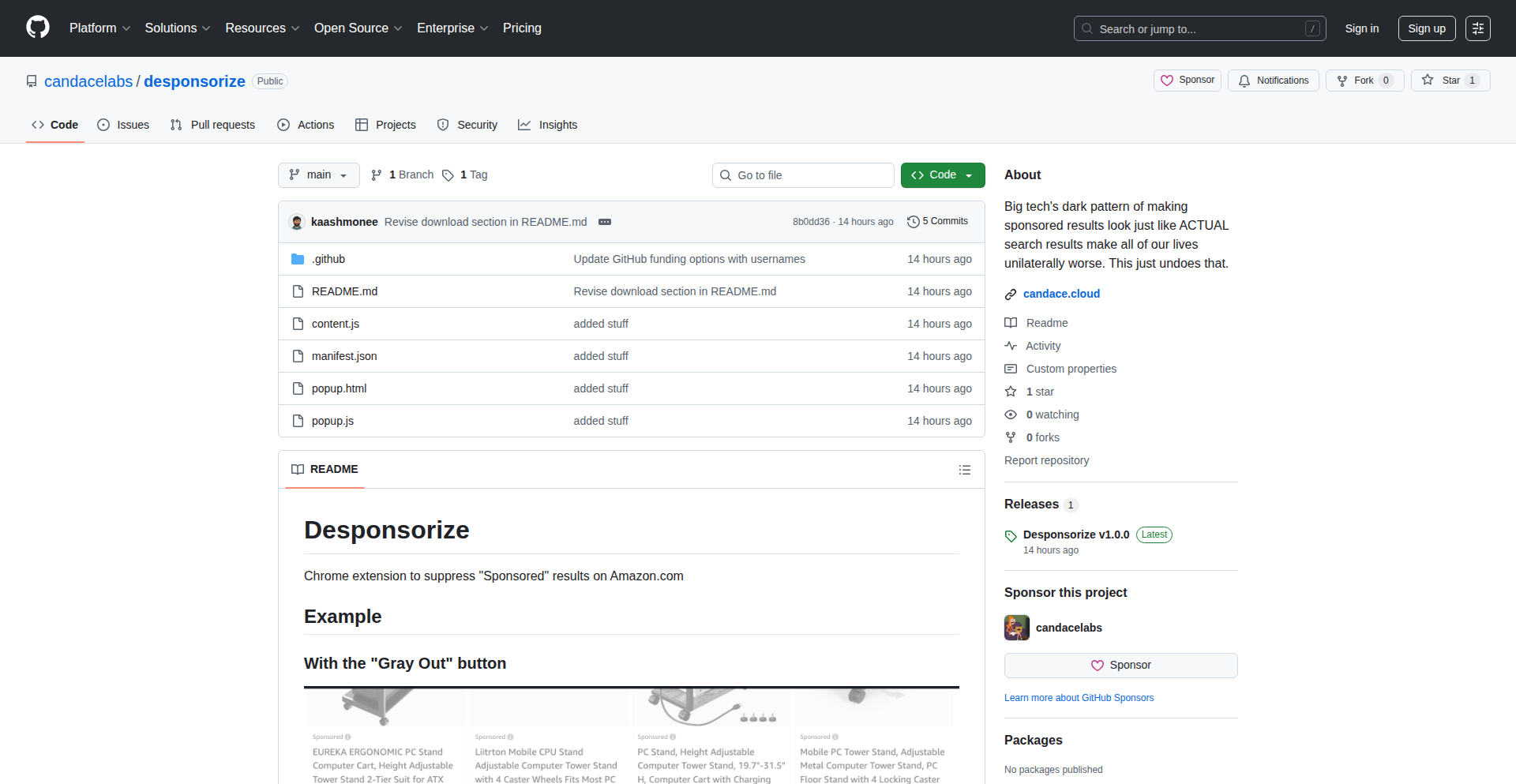Open the .github folder
This screenshot has height=784, width=1516.
click(x=328, y=259)
